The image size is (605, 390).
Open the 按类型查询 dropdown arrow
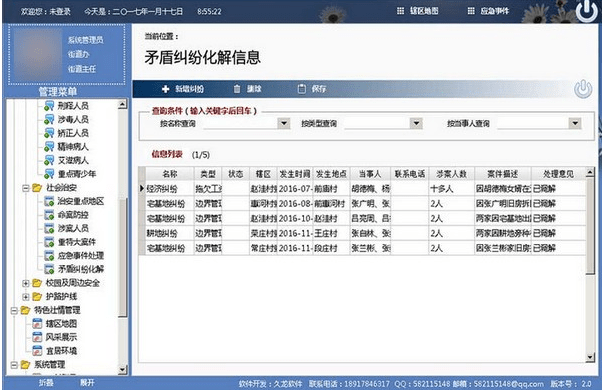(416, 123)
